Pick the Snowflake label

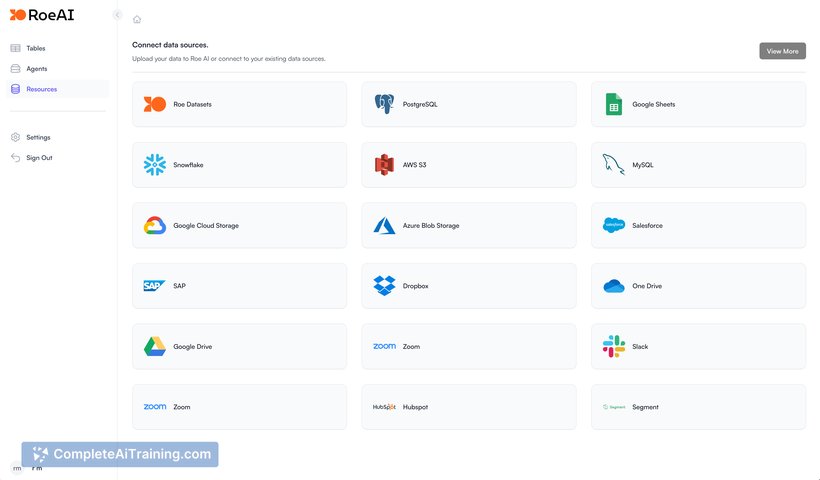(x=188, y=165)
